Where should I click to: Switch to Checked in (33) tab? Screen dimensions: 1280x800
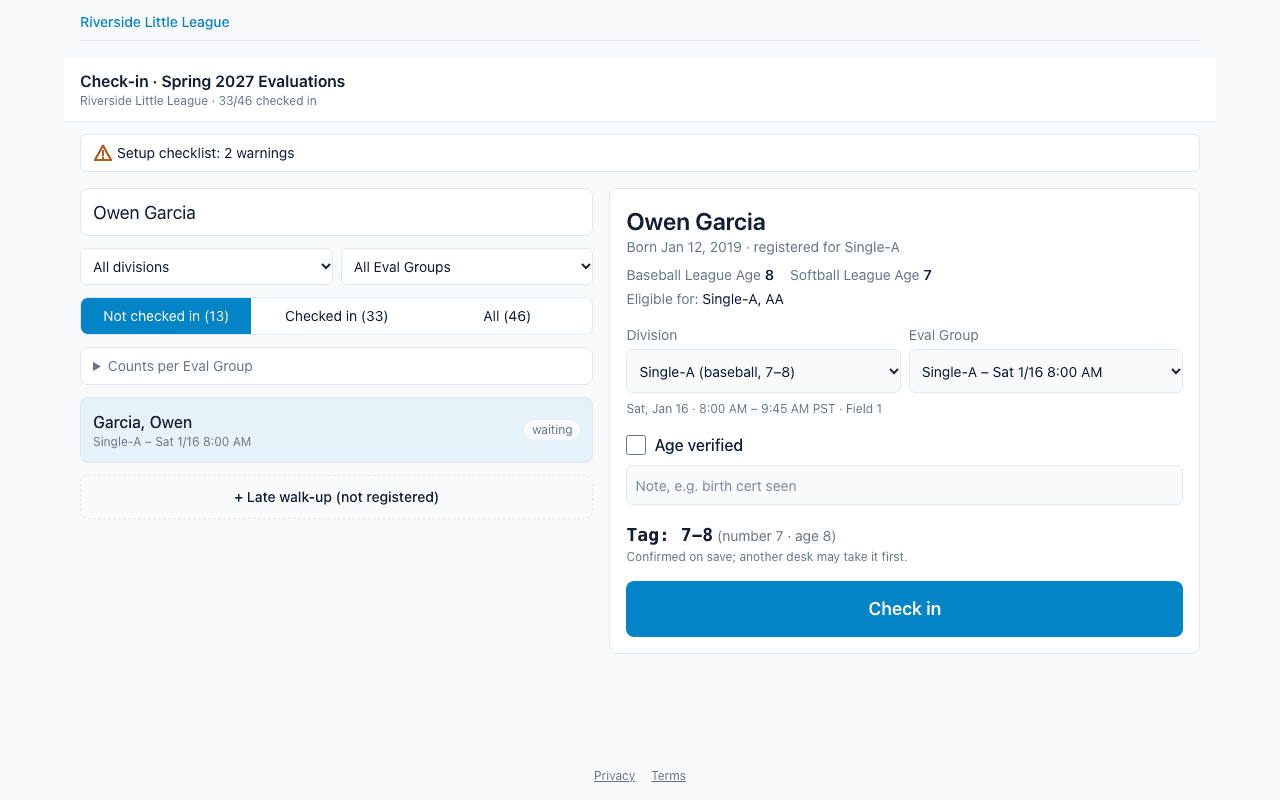[336, 316]
